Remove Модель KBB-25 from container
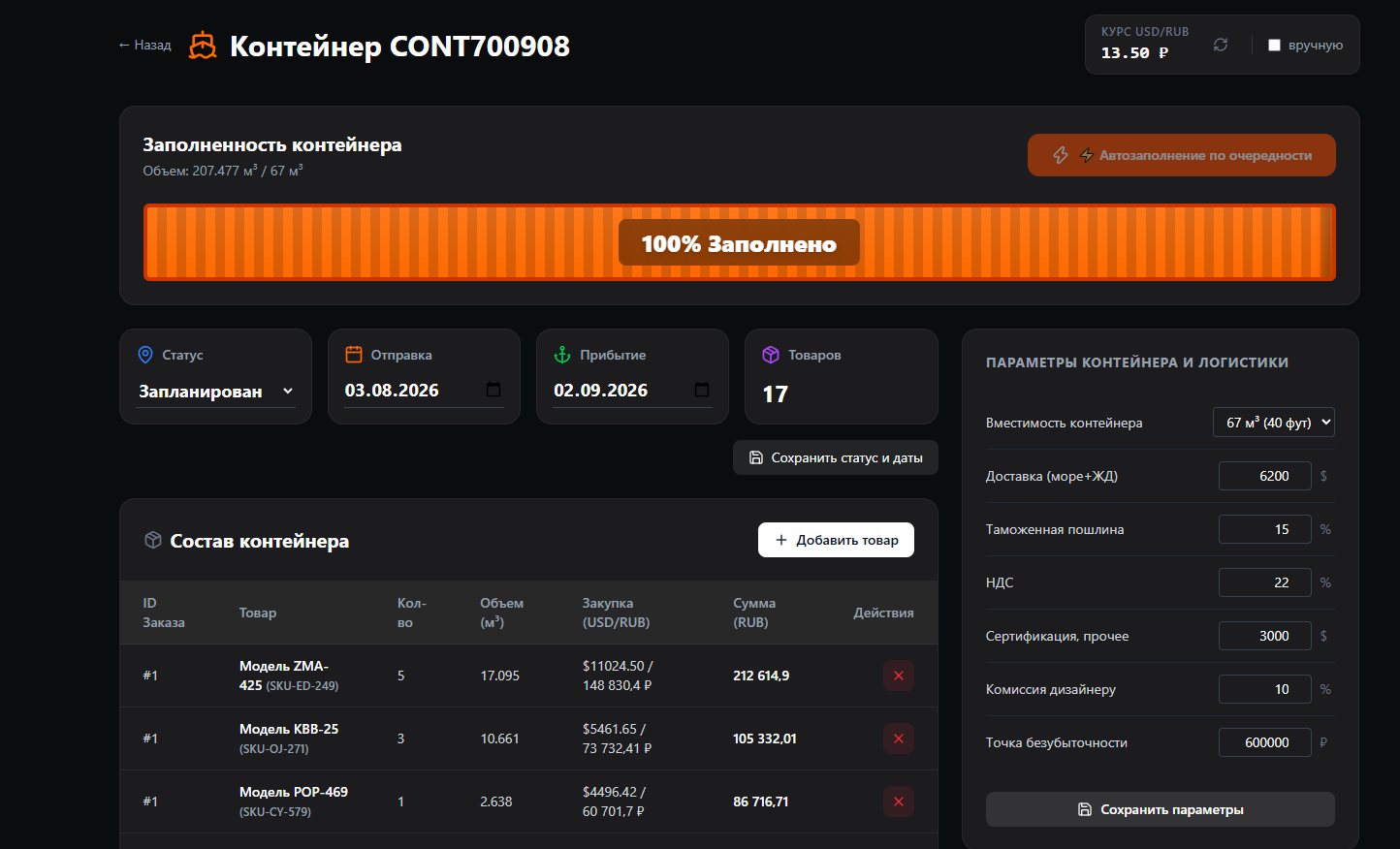 point(898,739)
